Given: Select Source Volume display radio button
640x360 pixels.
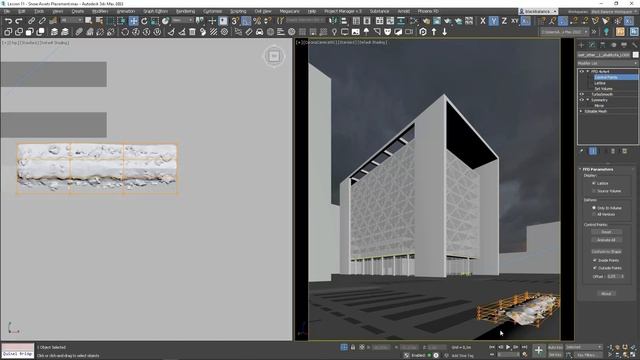Looking at the screenshot, I should tap(594, 191).
